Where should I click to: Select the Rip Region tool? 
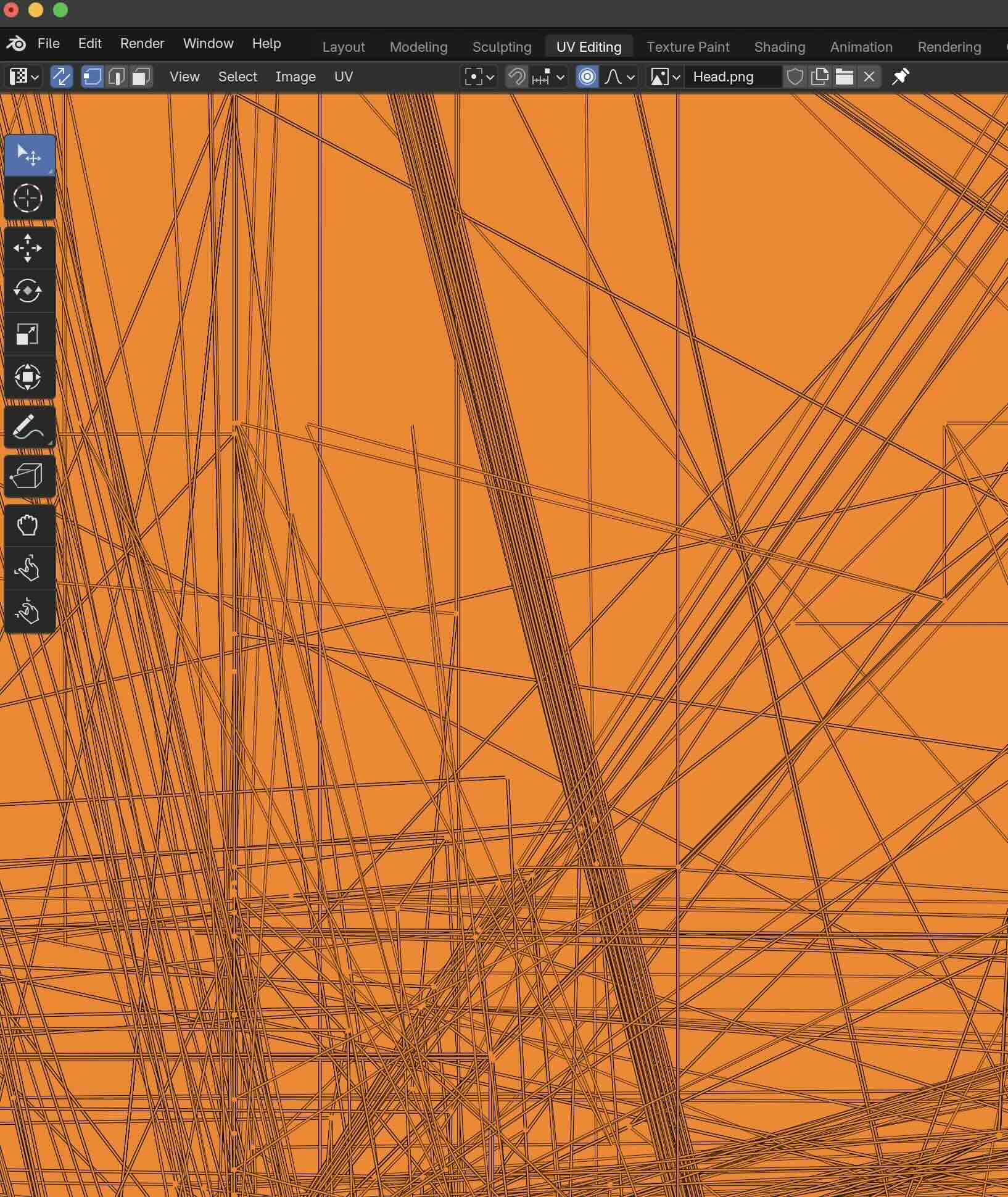coord(29,476)
